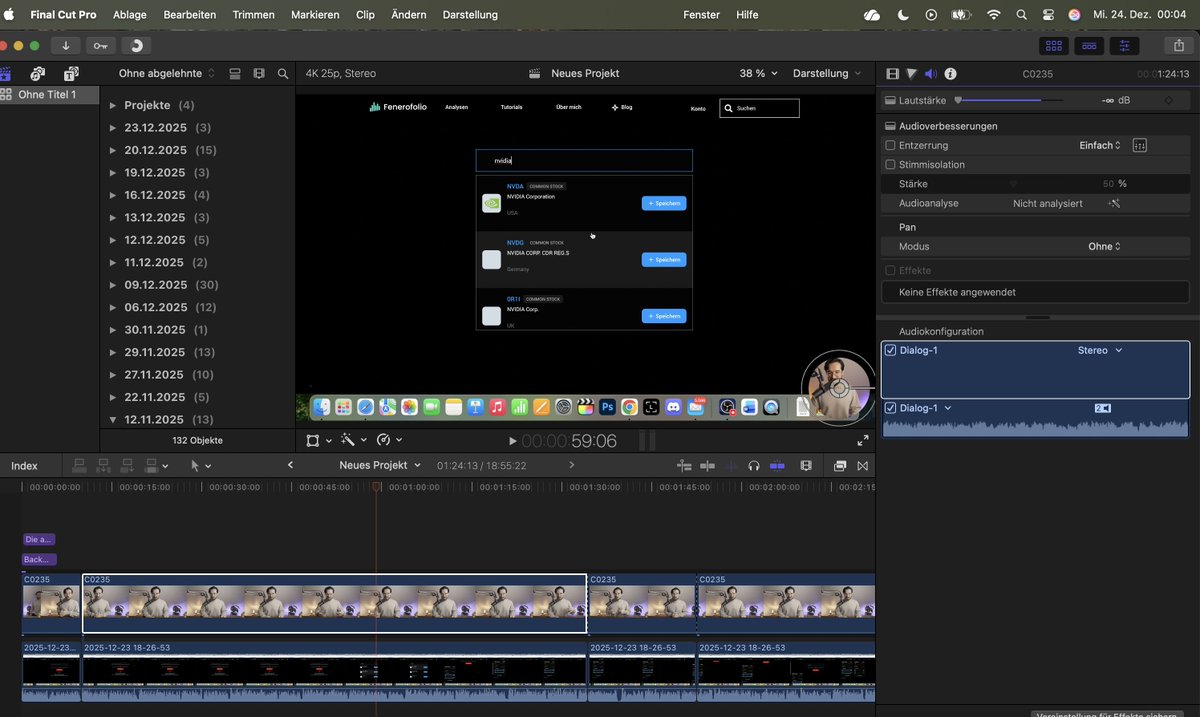Open the 38 % zoom dropdown
The image size is (1200, 717).
tap(758, 73)
